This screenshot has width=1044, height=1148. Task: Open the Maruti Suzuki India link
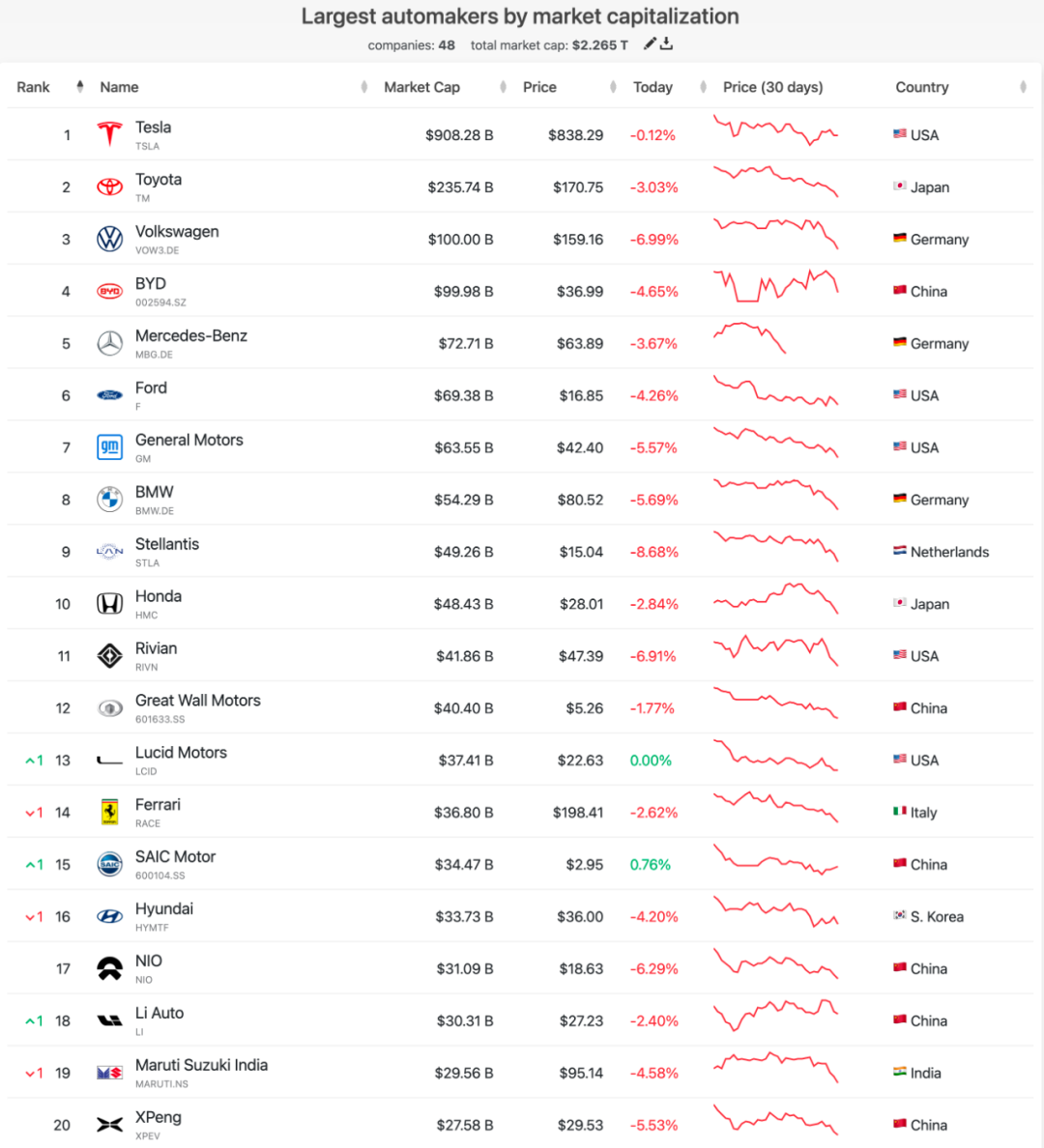[x=201, y=1065]
